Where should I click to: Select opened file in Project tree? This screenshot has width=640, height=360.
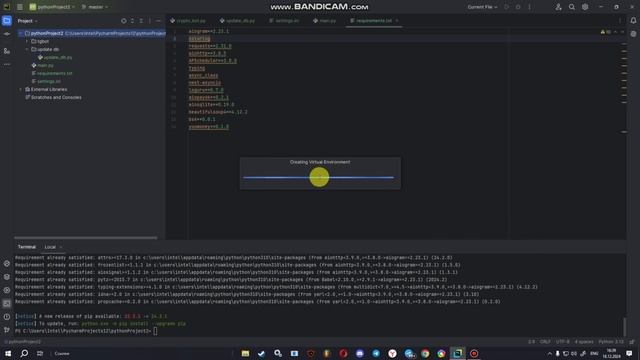[124, 21]
